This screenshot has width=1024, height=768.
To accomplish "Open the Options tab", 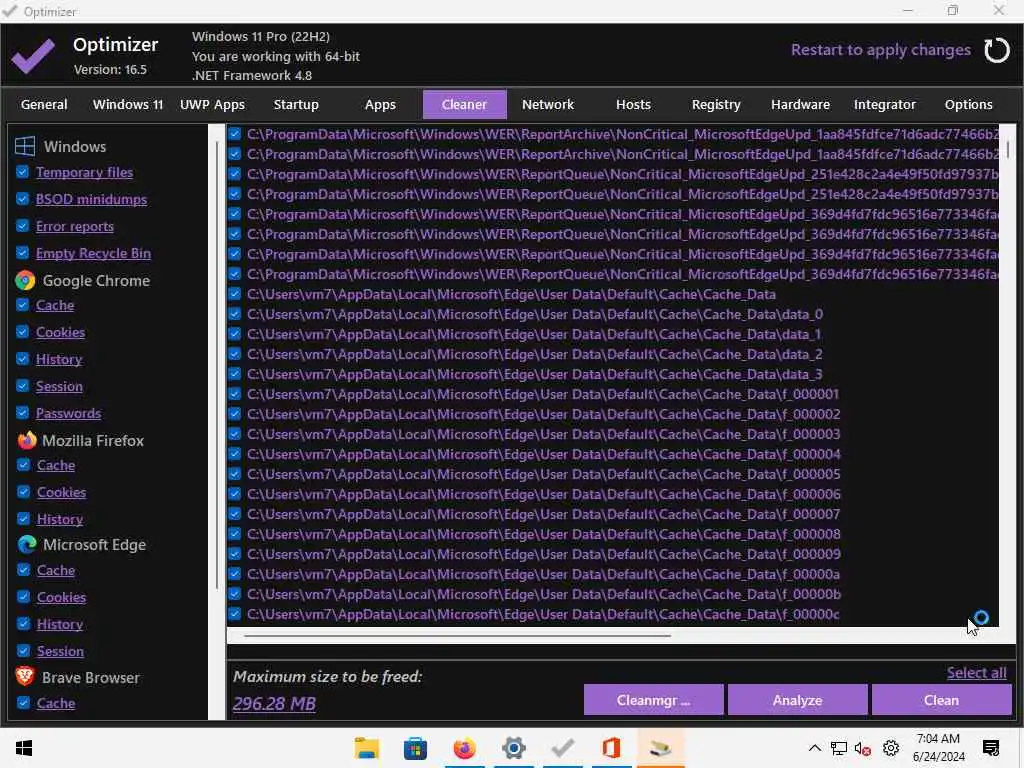I will (x=968, y=104).
